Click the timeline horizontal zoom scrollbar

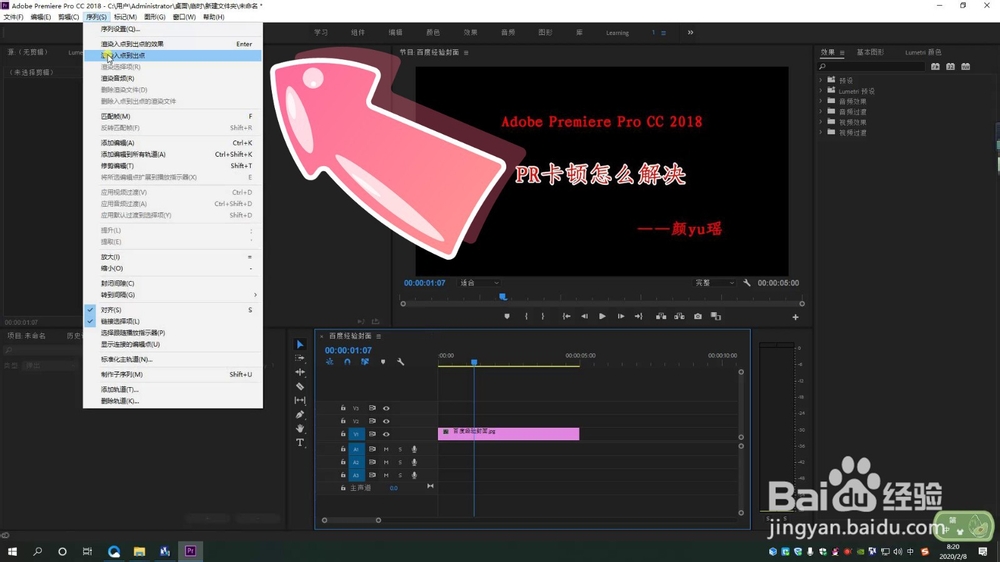tap(351, 521)
